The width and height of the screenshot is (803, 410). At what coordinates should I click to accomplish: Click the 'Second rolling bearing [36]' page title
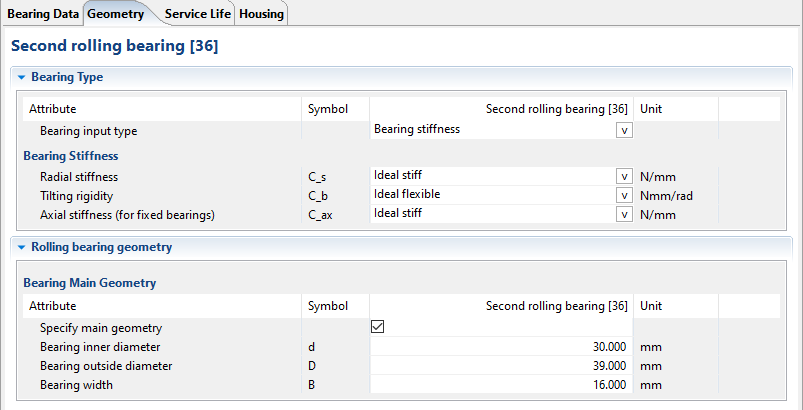point(115,46)
